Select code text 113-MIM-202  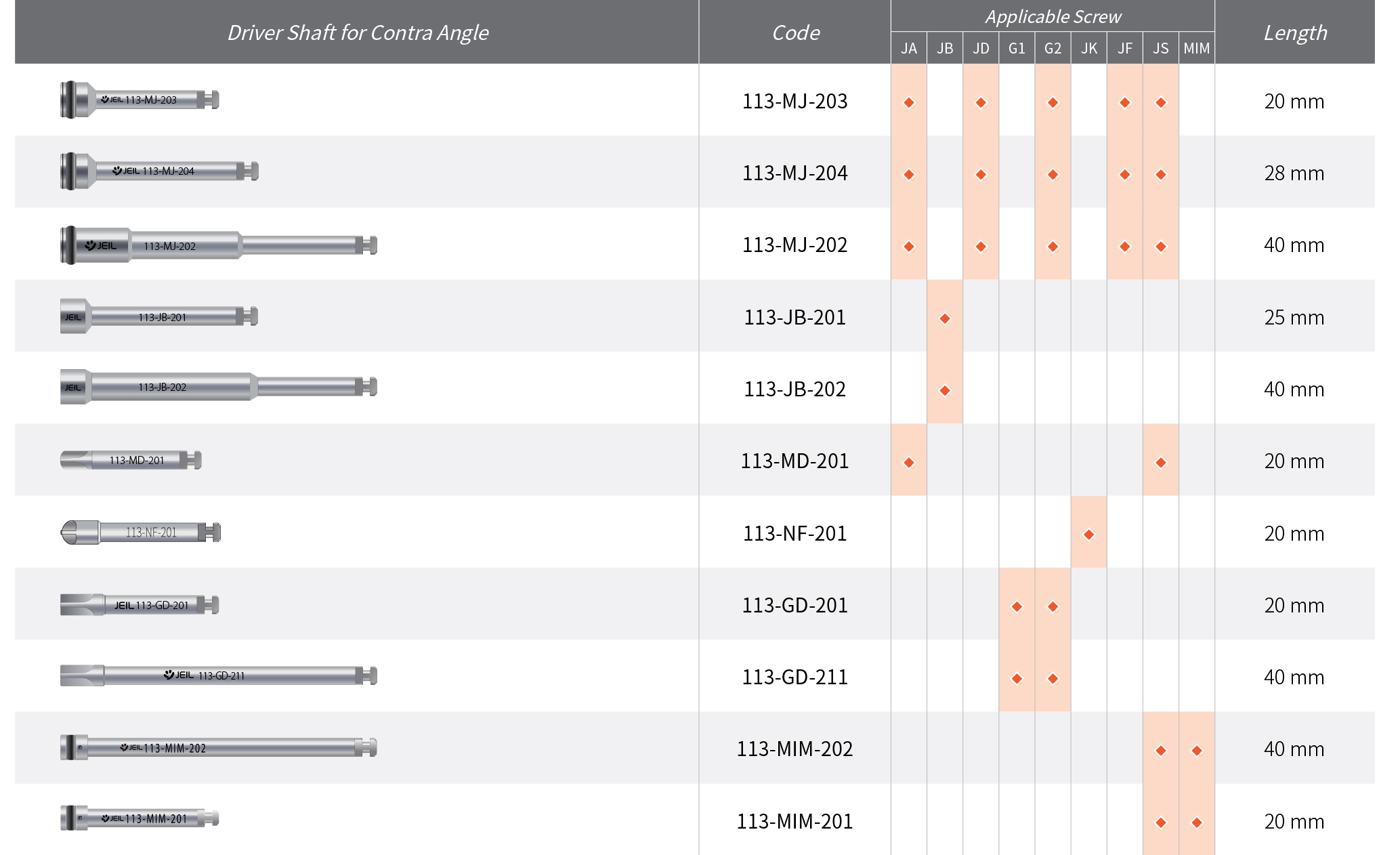794,749
